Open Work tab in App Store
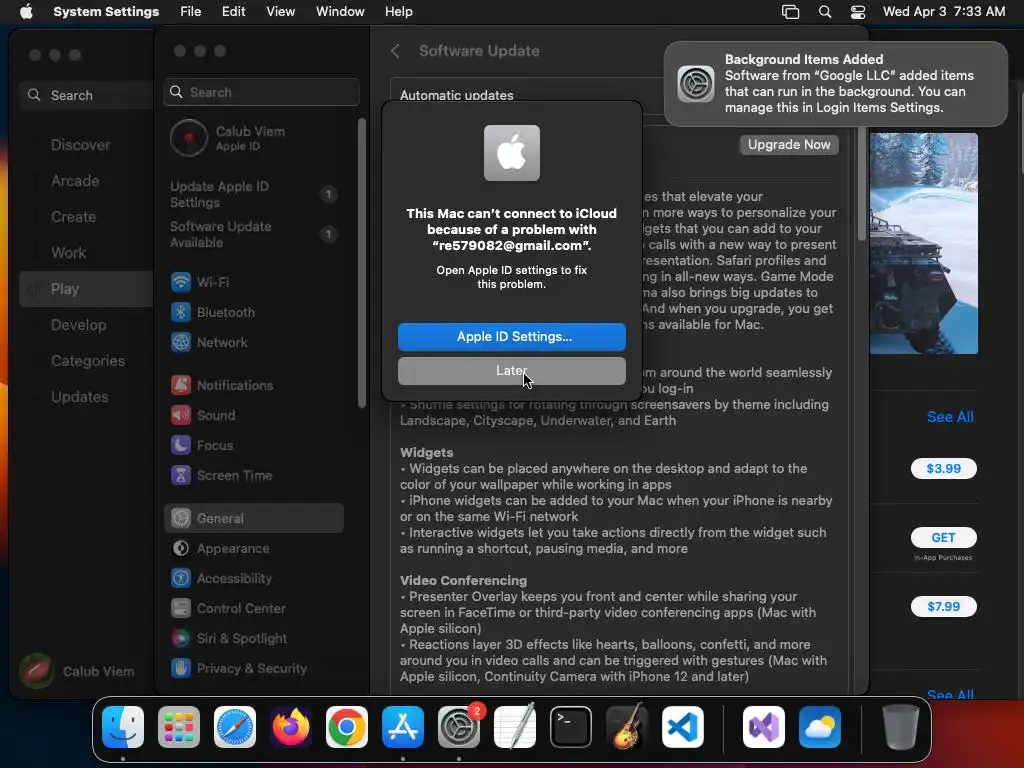This screenshot has height=768, width=1024. pyautogui.click(x=86, y=253)
